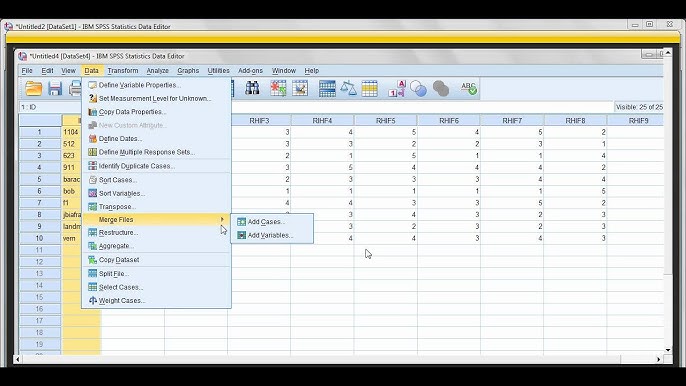Viewport: 686px width, 386px height.
Task: Select the RHIF8 column header
Action: click(575, 120)
